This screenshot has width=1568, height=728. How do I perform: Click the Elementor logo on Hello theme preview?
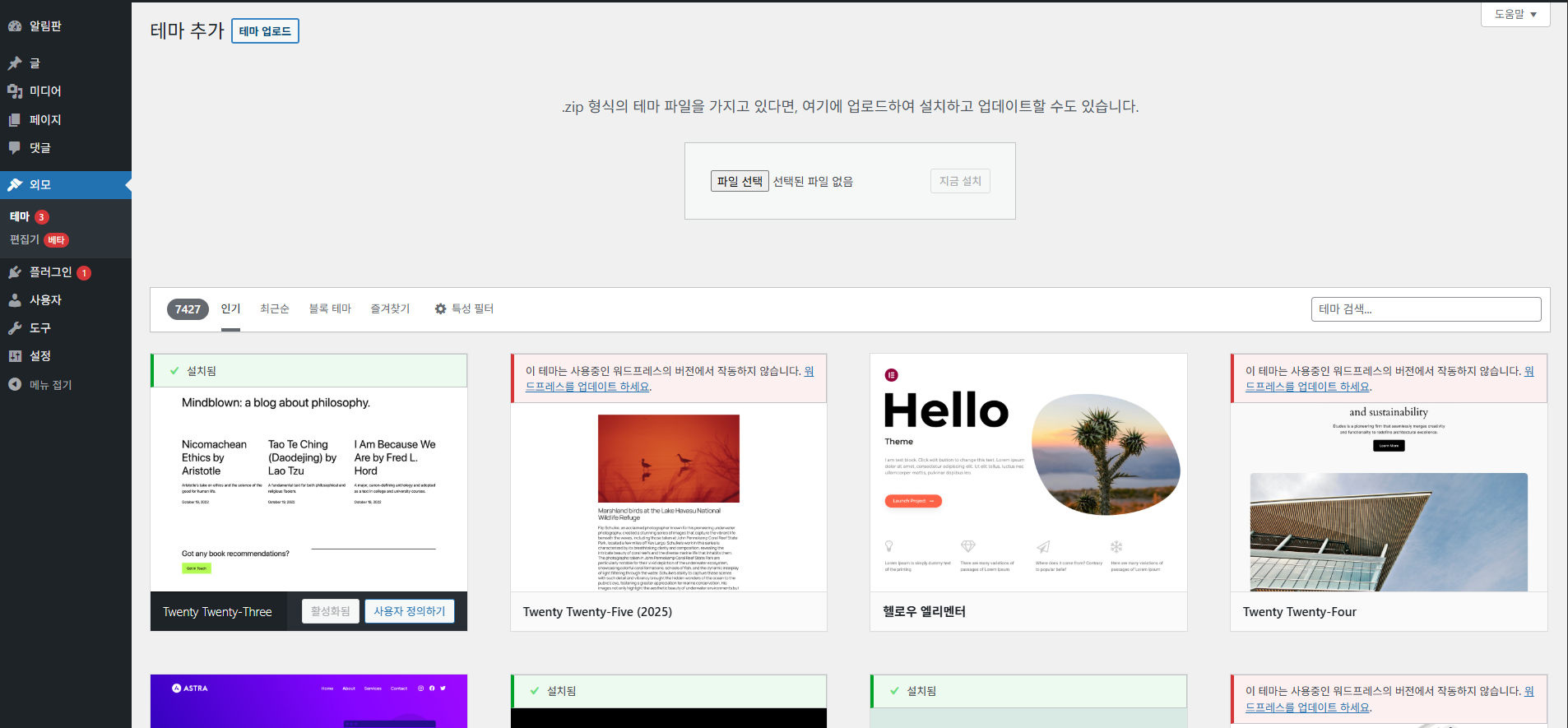click(892, 375)
